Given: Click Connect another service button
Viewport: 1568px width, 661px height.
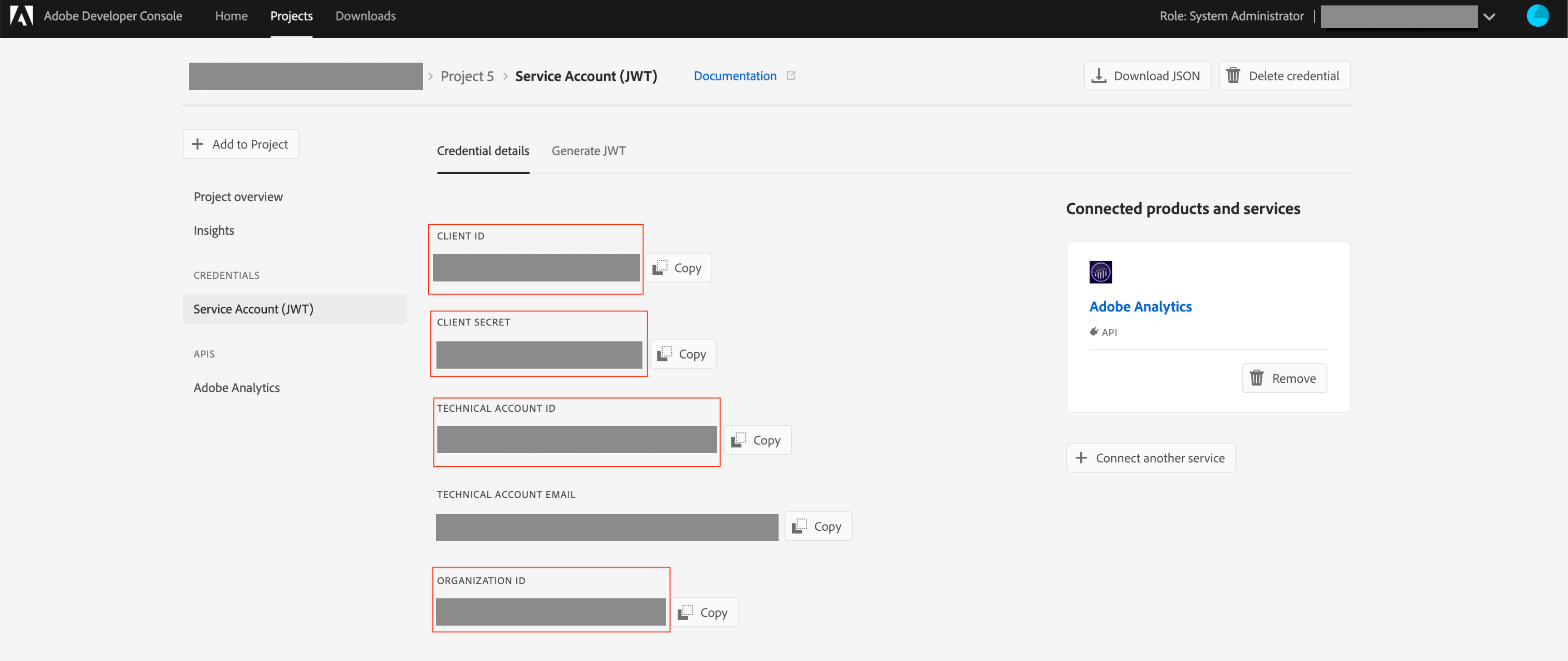Looking at the screenshot, I should point(1151,458).
